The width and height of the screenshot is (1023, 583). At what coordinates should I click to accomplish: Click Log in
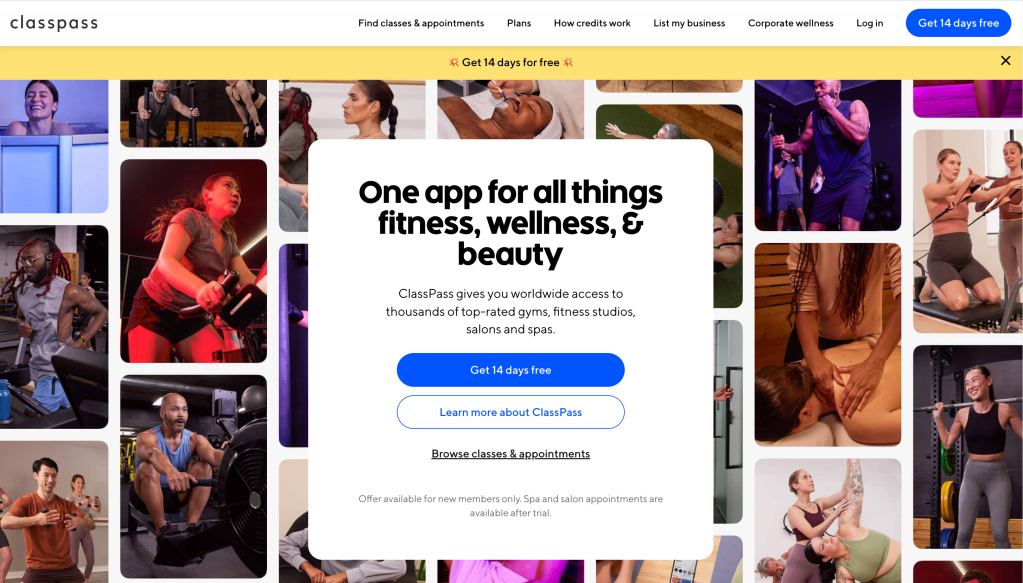869,23
